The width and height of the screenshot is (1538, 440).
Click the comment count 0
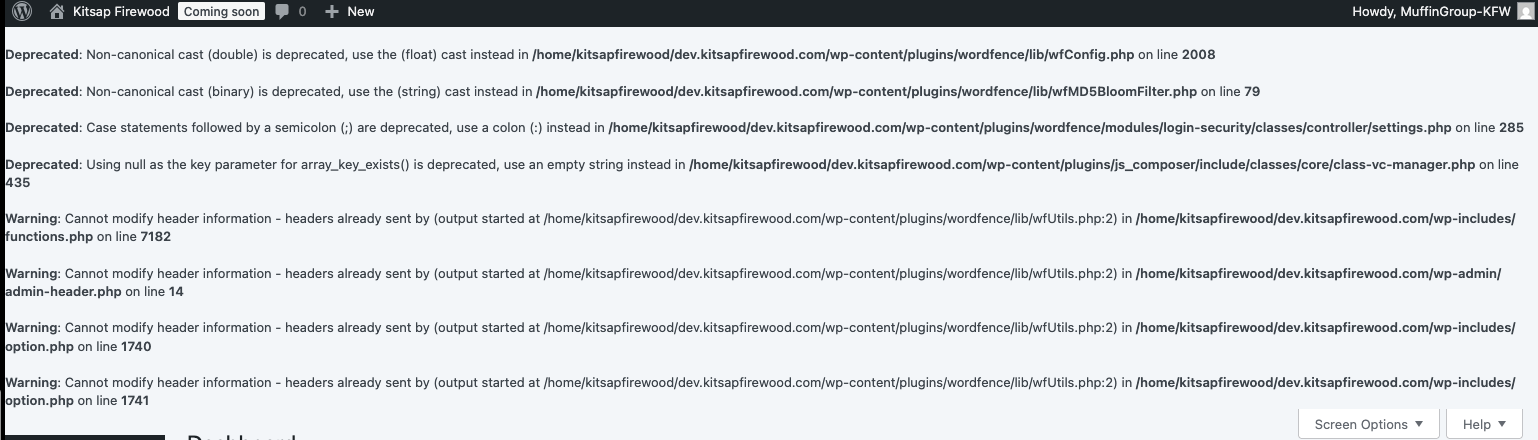(x=303, y=12)
